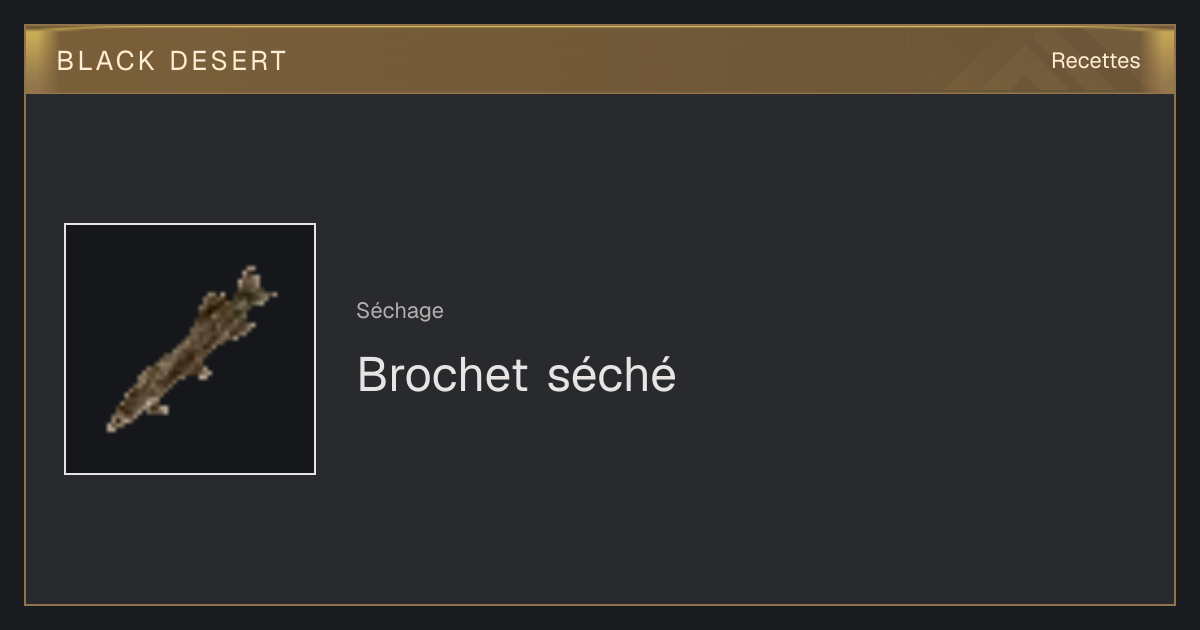Screen dimensions: 1200x630
Task: Click the word BLACK in the header
Action: pyautogui.click(x=106, y=61)
